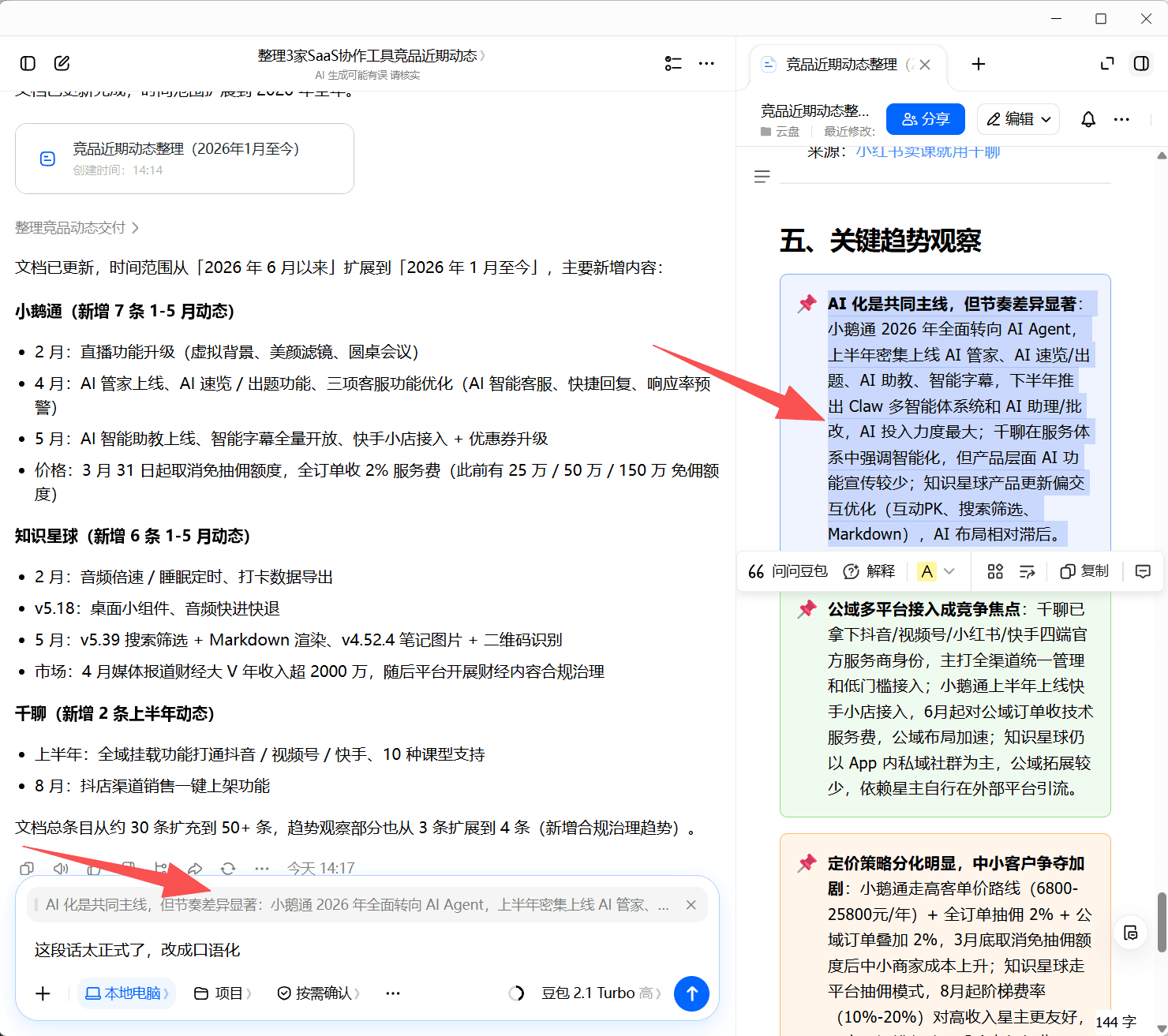This screenshot has width=1168, height=1036.
Task: Start a new chat with compose icon
Action: click(62, 63)
